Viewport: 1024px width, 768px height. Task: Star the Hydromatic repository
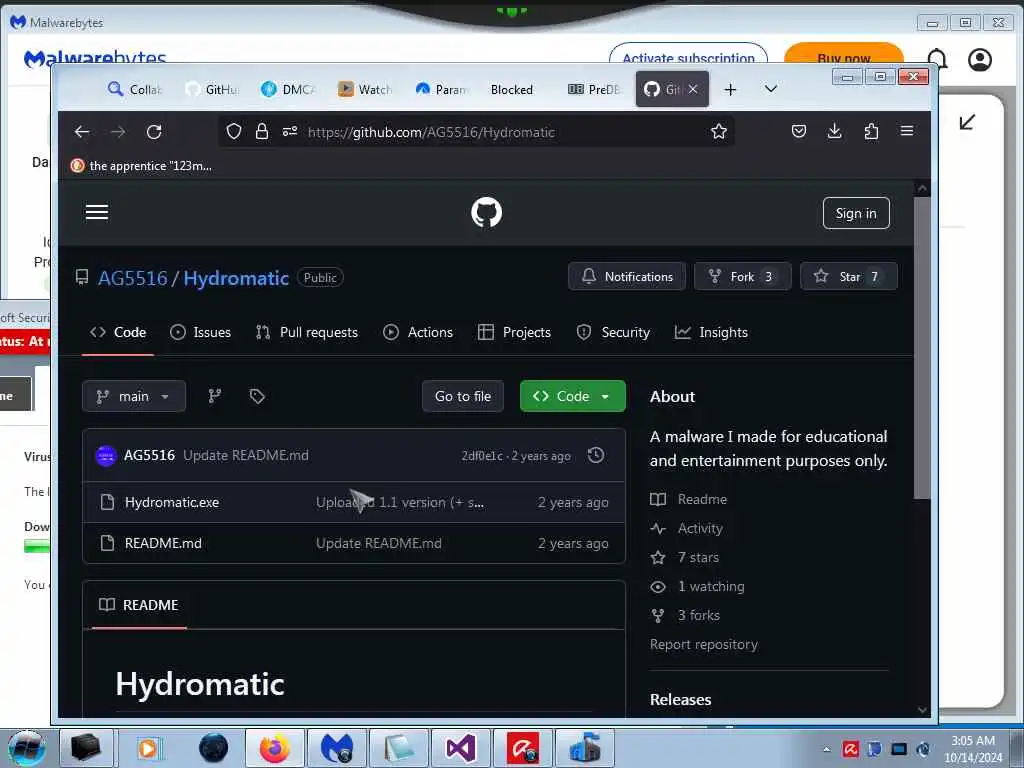point(848,276)
